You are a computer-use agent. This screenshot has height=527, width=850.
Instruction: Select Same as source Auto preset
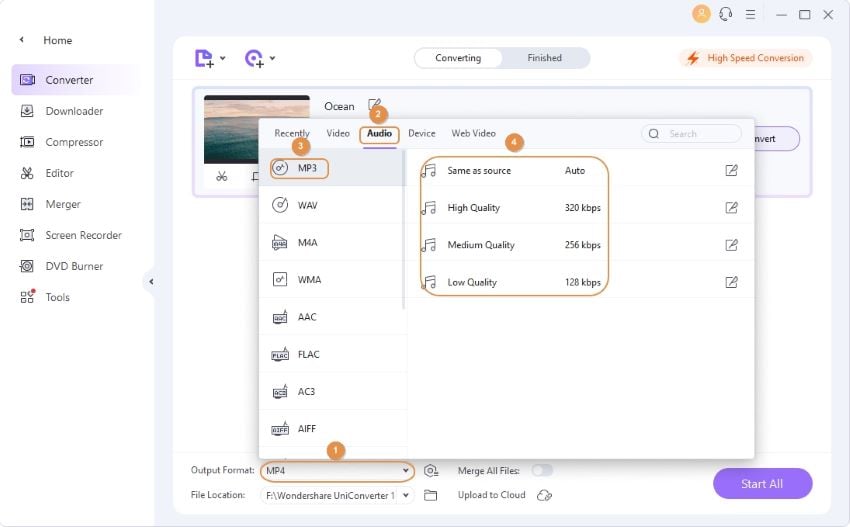(x=580, y=171)
